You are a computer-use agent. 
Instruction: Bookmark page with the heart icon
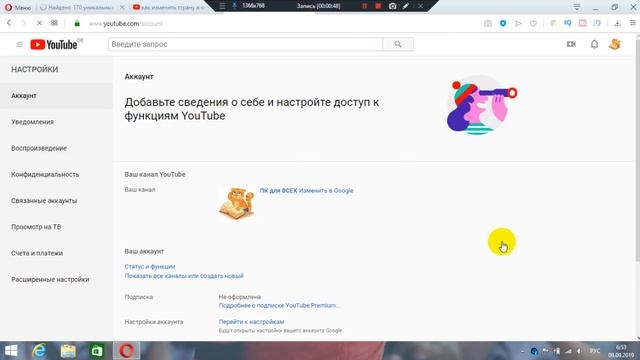tap(533, 23)
